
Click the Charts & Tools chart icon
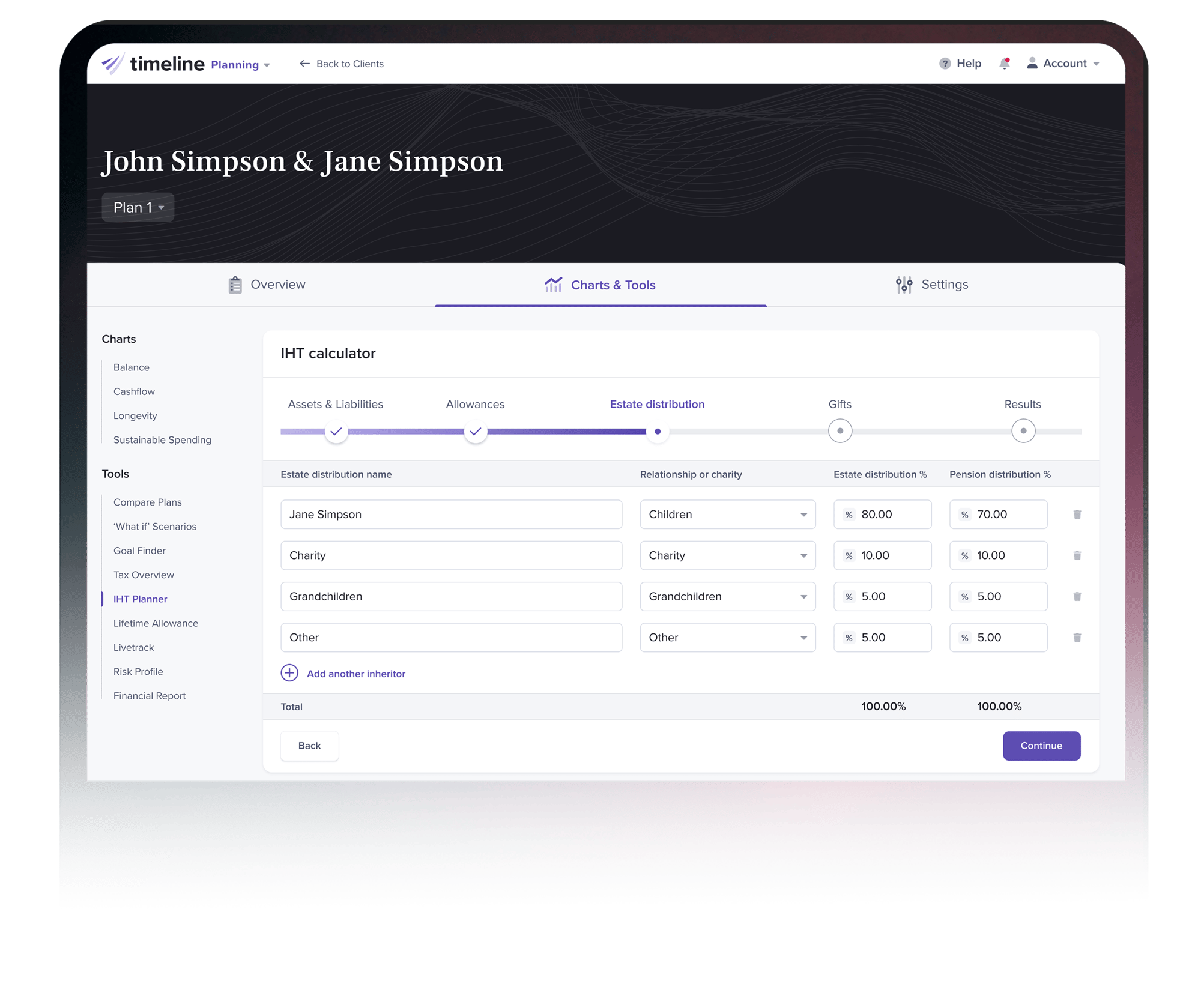(553, 285)
